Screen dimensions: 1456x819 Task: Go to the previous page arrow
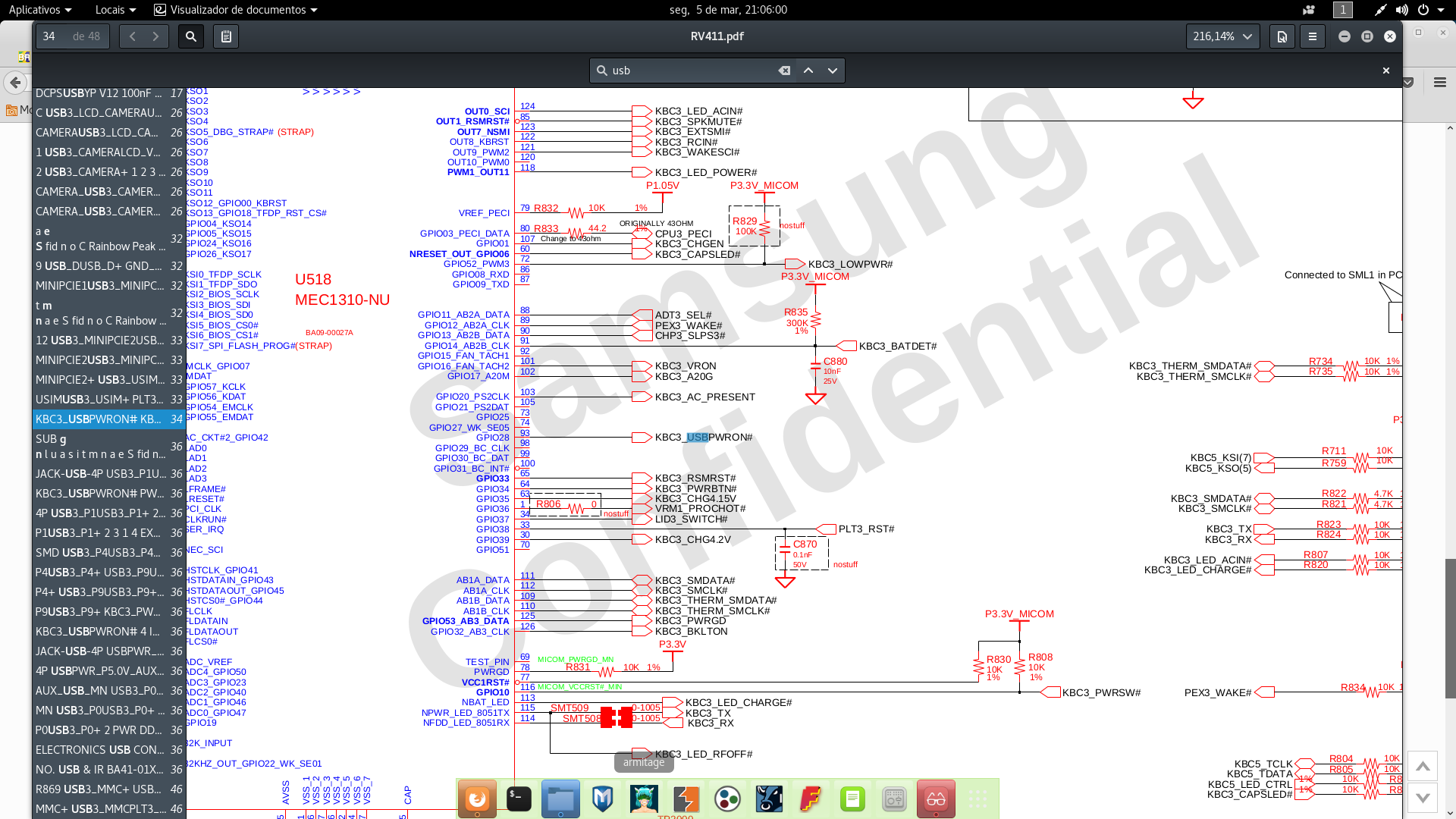[x=132, y=36]
